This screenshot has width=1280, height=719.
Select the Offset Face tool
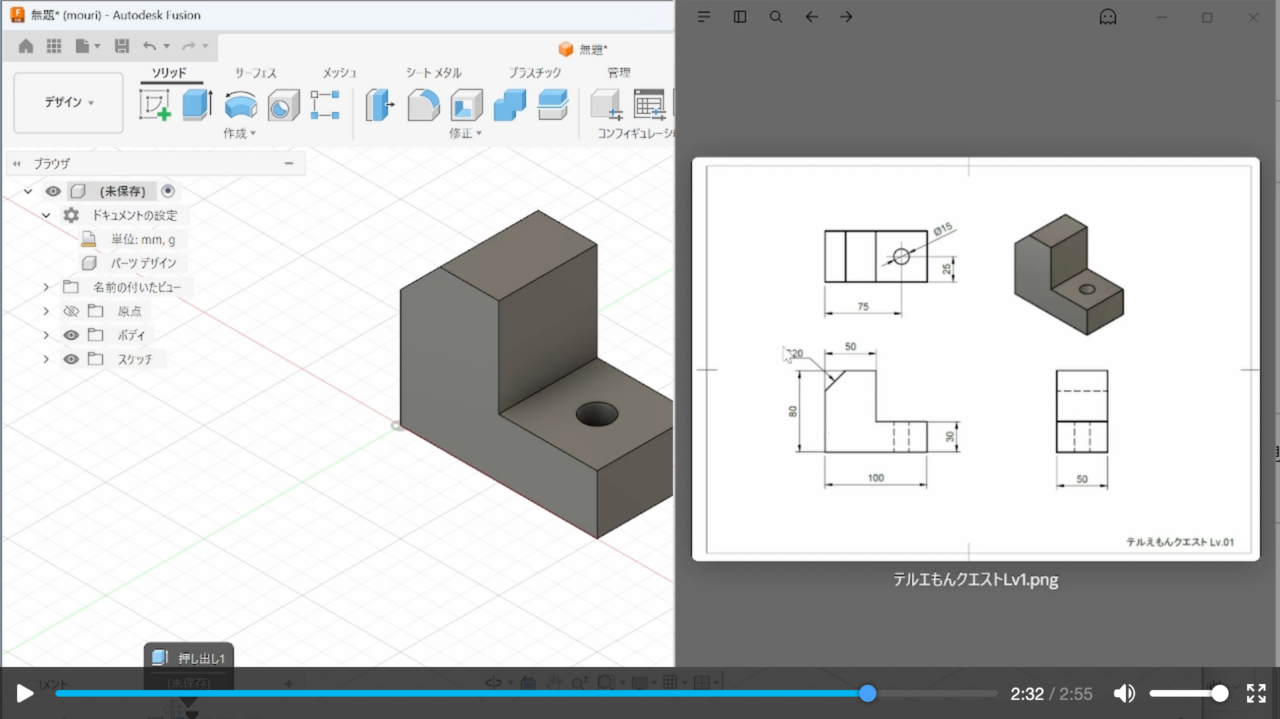pos(553,104)
